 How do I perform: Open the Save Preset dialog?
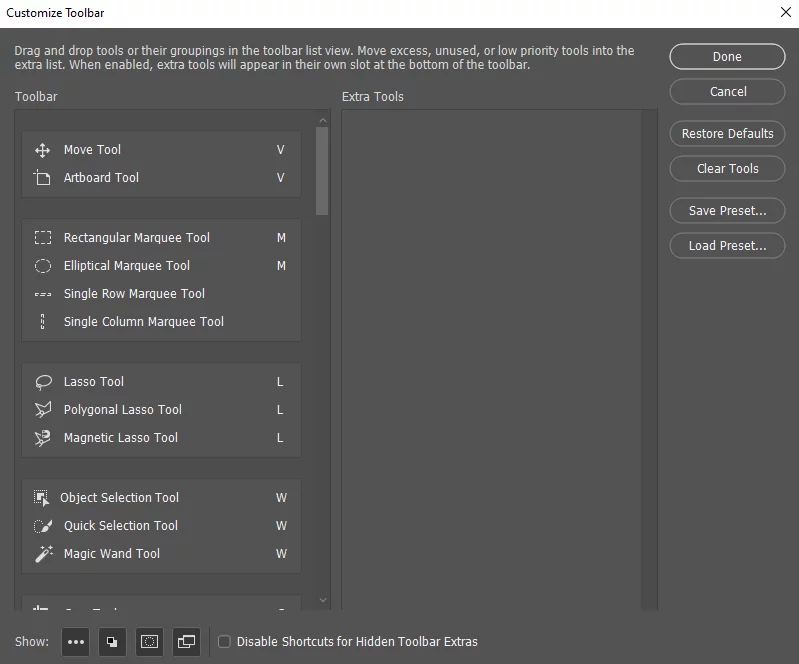[727, 210]
